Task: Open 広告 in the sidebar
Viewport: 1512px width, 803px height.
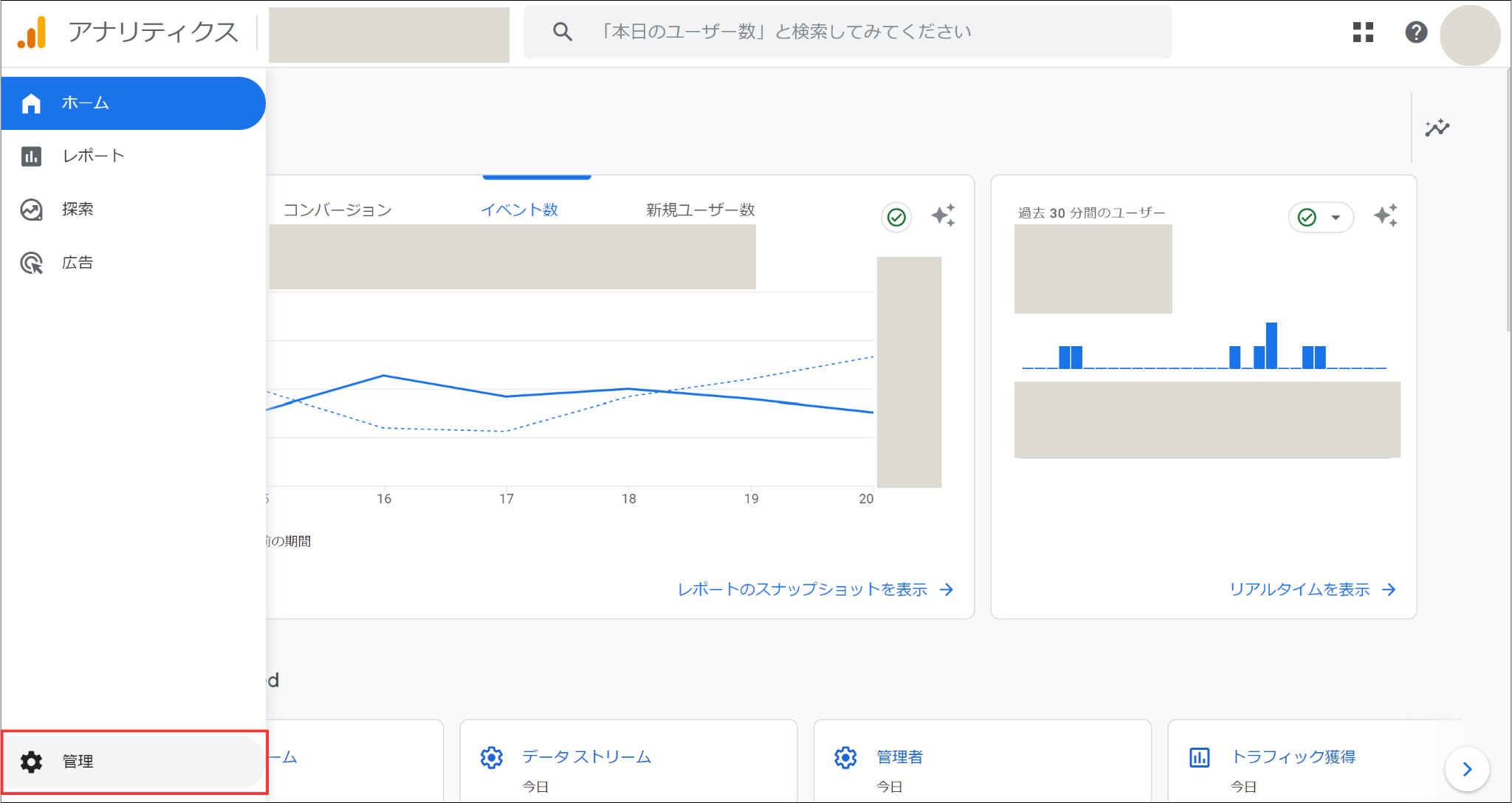Action: tap(133, 263)
